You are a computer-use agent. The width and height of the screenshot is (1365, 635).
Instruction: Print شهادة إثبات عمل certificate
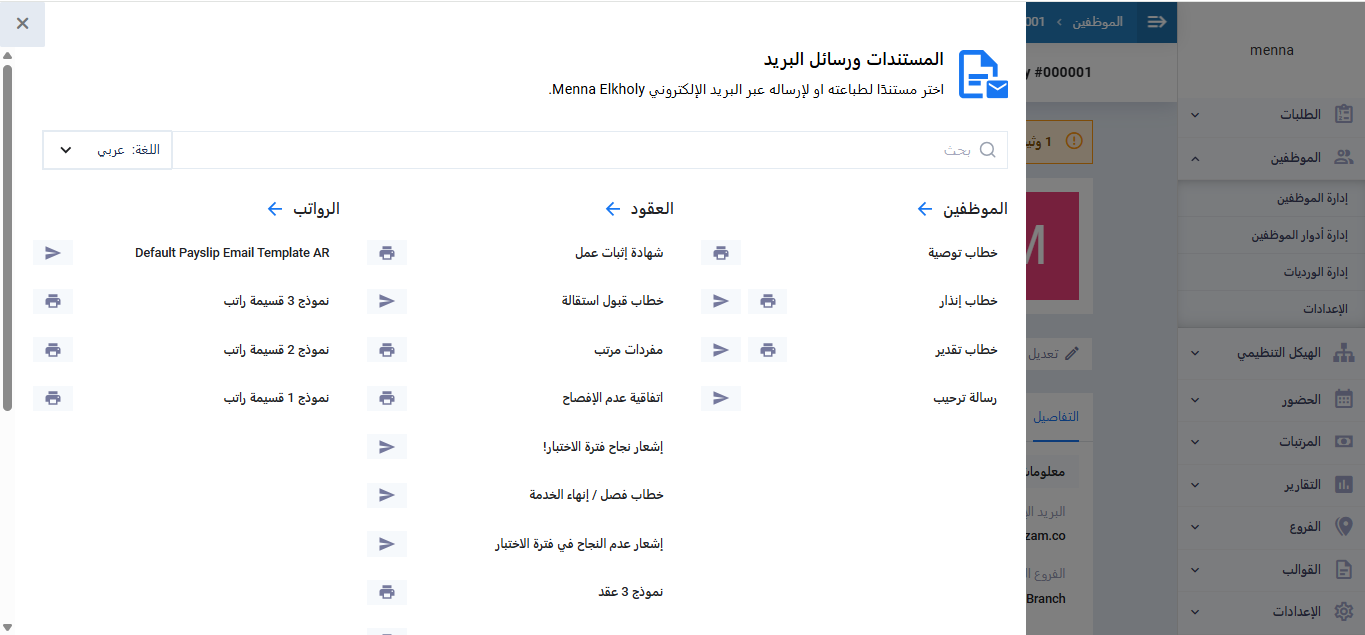387,253
